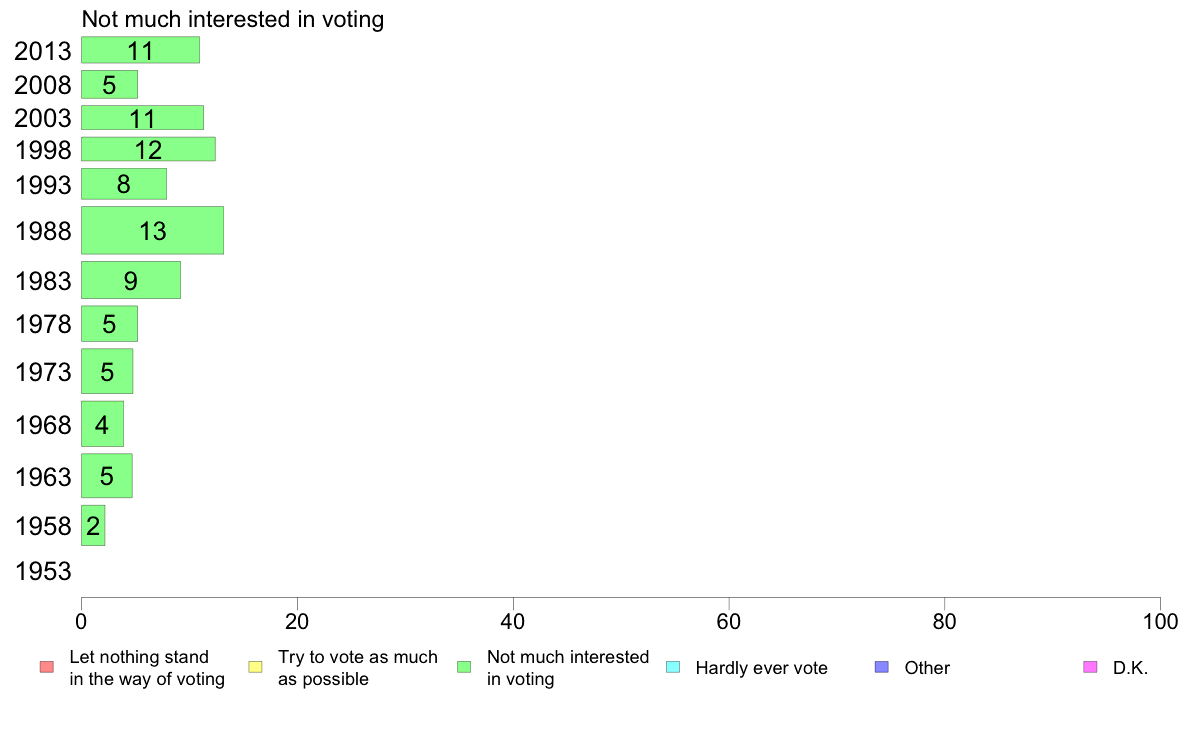Click the 40 tick on the x-axis
This screenshot has width=1188, height=736.
[x=513, y=622]
